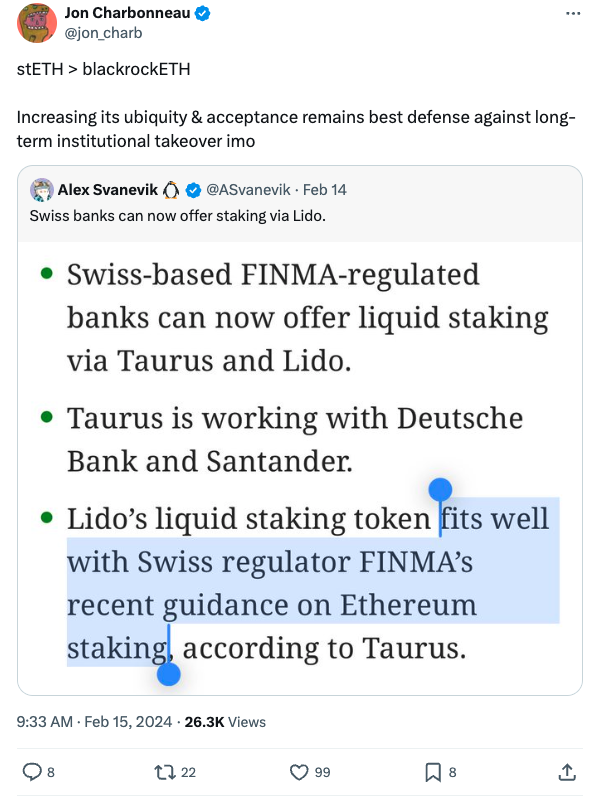597x797 pixels.
Task: Open the quoted tweet's Feb 14 date
Action: click(x=325, y=190)
